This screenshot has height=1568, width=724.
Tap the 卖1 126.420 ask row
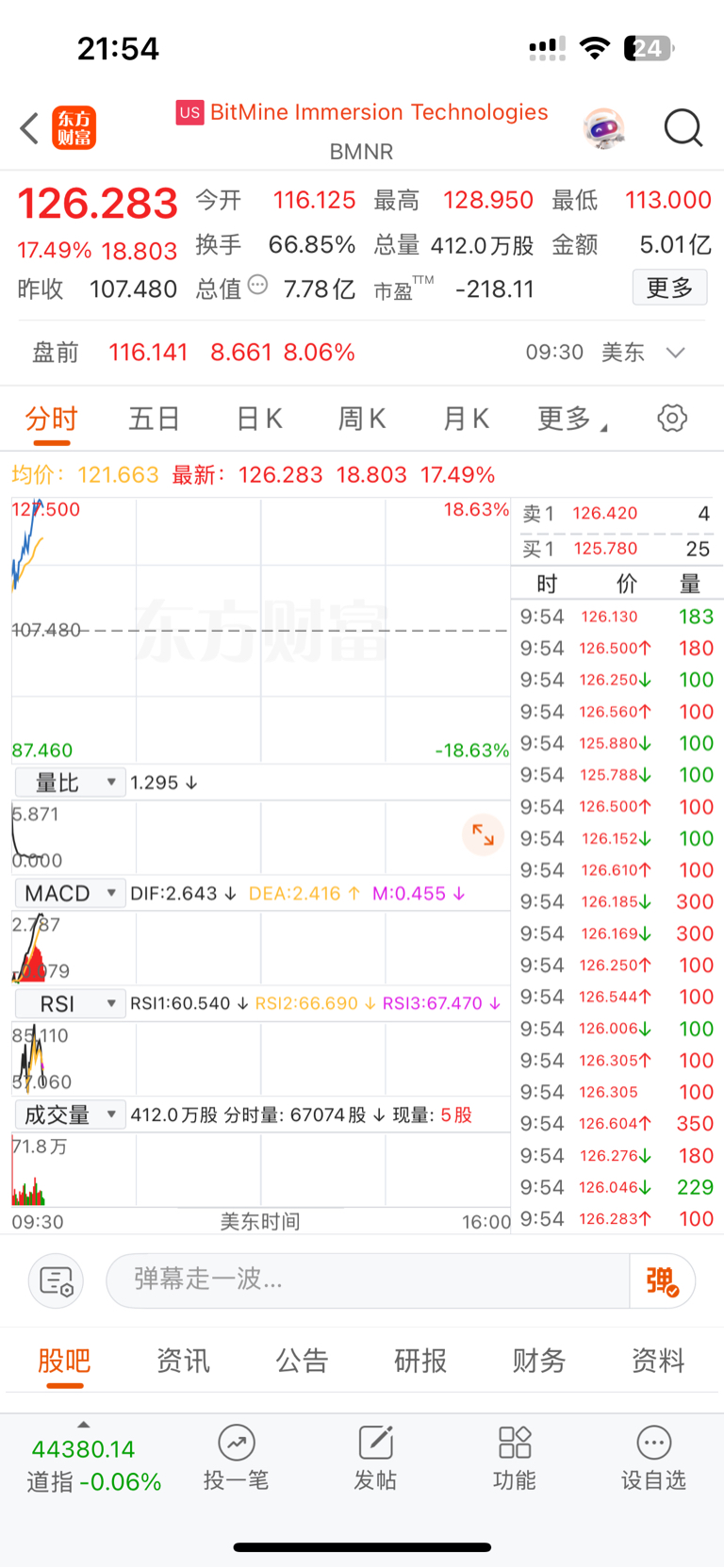(x=617, y=514)
